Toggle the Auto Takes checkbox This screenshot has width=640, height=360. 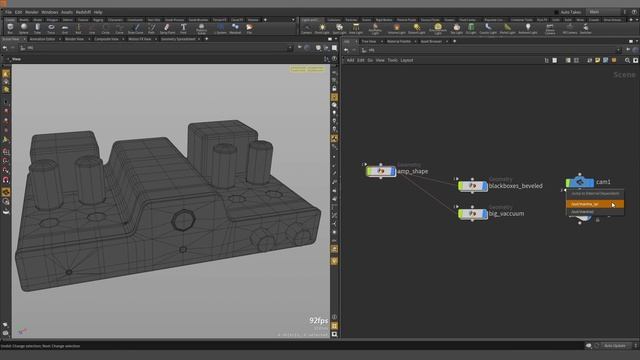click(556, 12)
